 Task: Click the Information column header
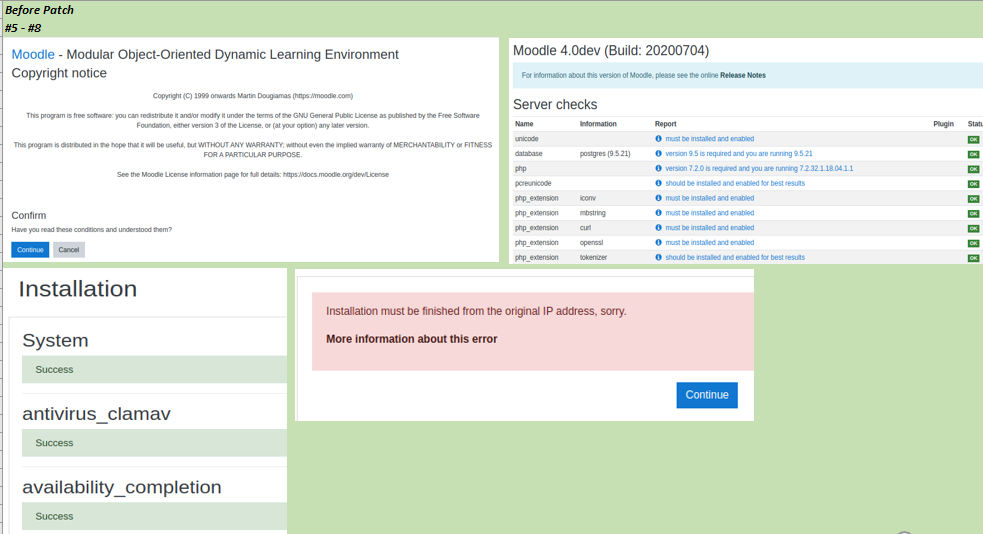point(598,124)
